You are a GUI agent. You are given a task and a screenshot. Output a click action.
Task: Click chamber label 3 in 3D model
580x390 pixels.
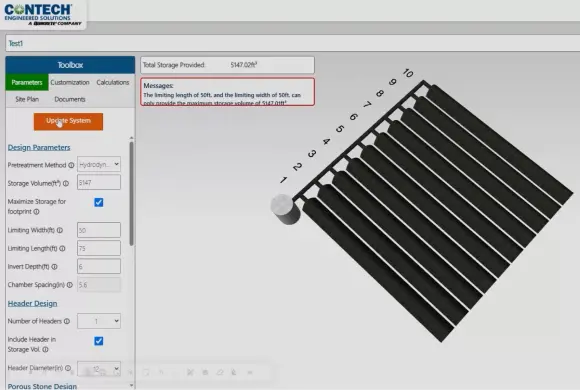312,154
